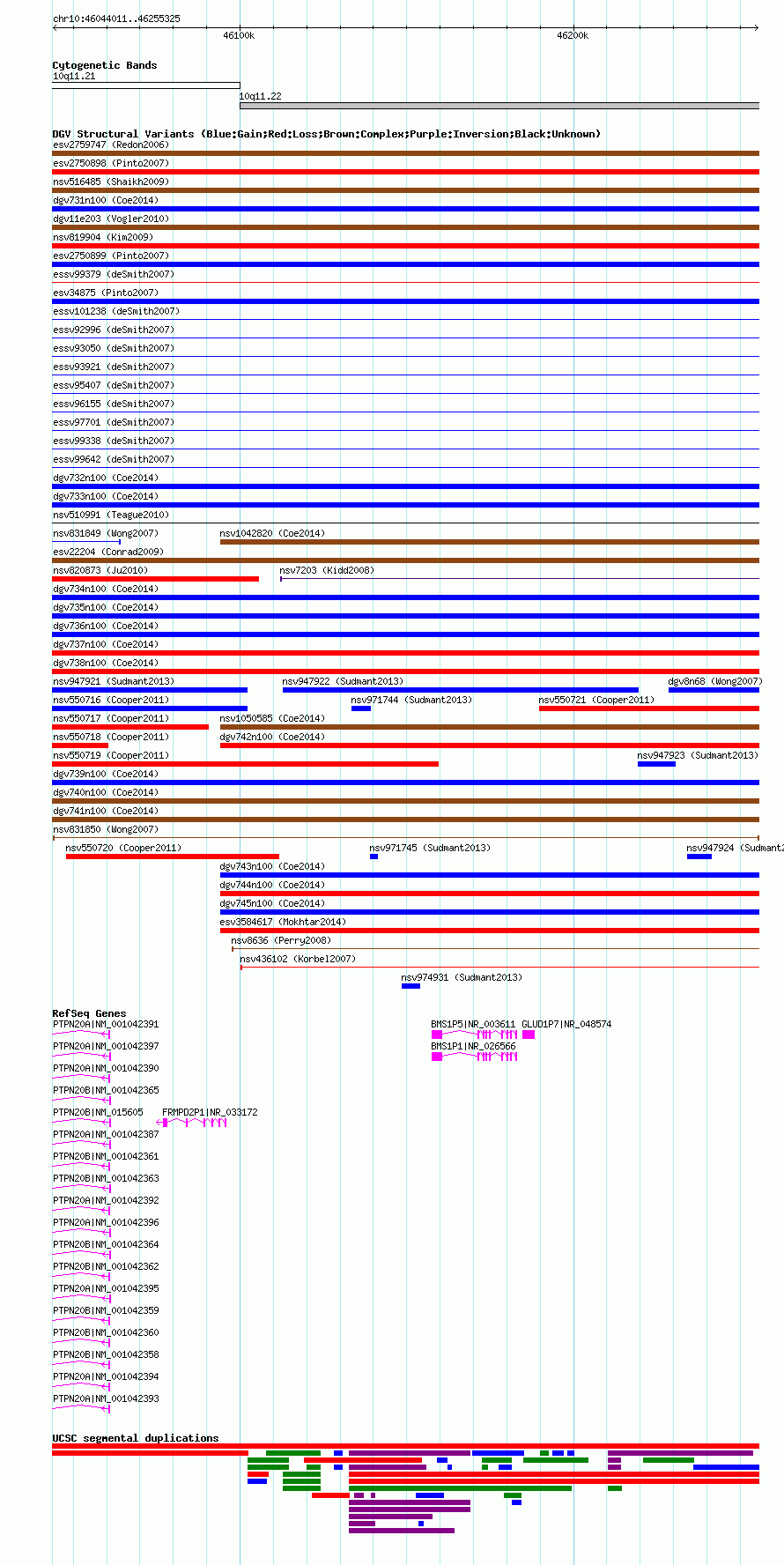This screenshot has height=1565, width=784.
Task: Click small blue bar of nsv971744 (Sudmant2013)
Action: [361, 708]
